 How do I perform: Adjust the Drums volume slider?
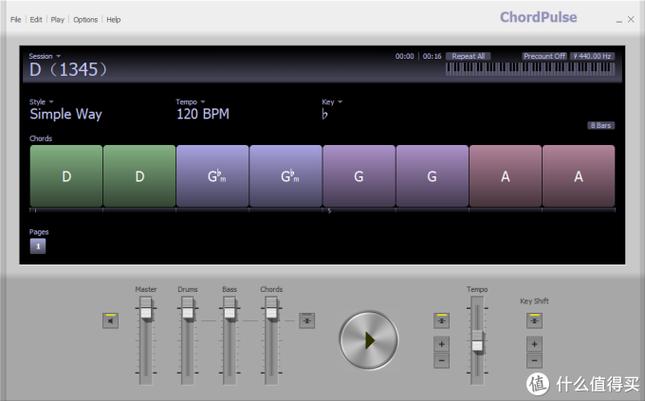click(x=188, y=312)
